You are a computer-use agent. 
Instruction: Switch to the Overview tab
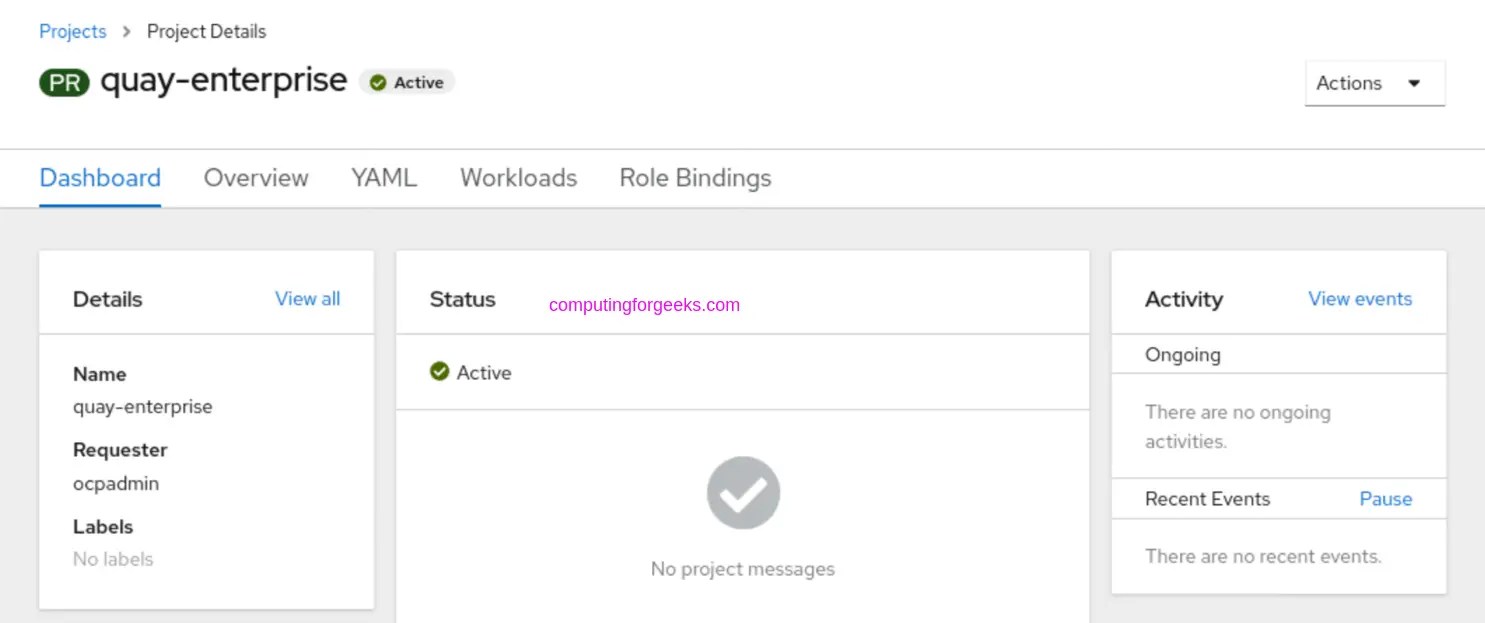[256, 178]
